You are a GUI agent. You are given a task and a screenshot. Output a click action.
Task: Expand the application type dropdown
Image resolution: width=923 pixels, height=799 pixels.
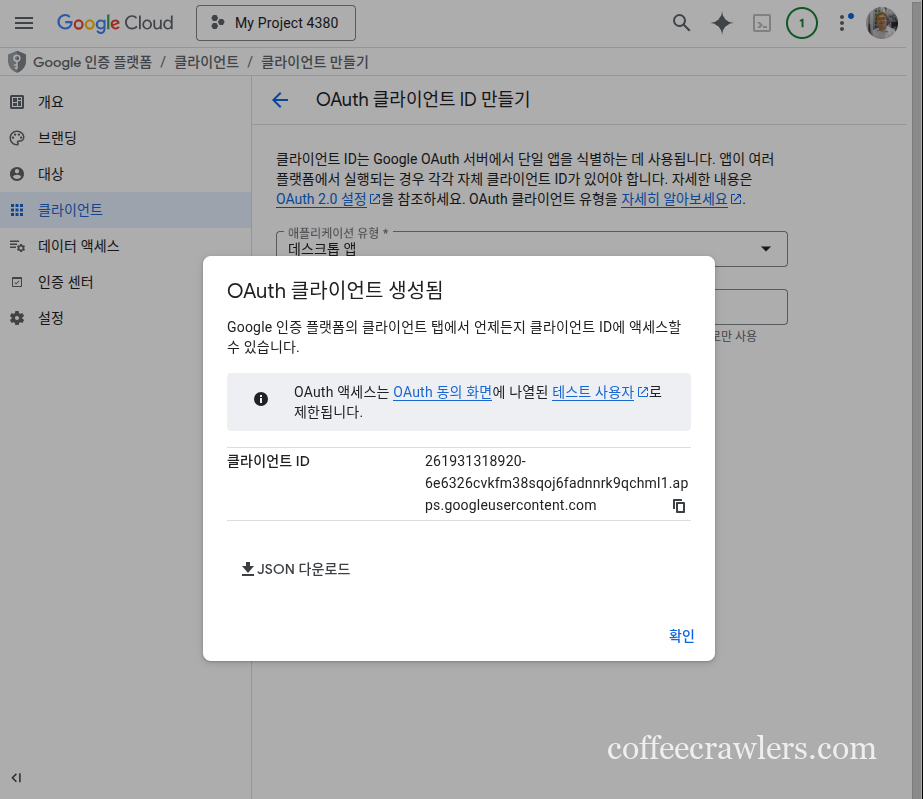pos(766,249)
